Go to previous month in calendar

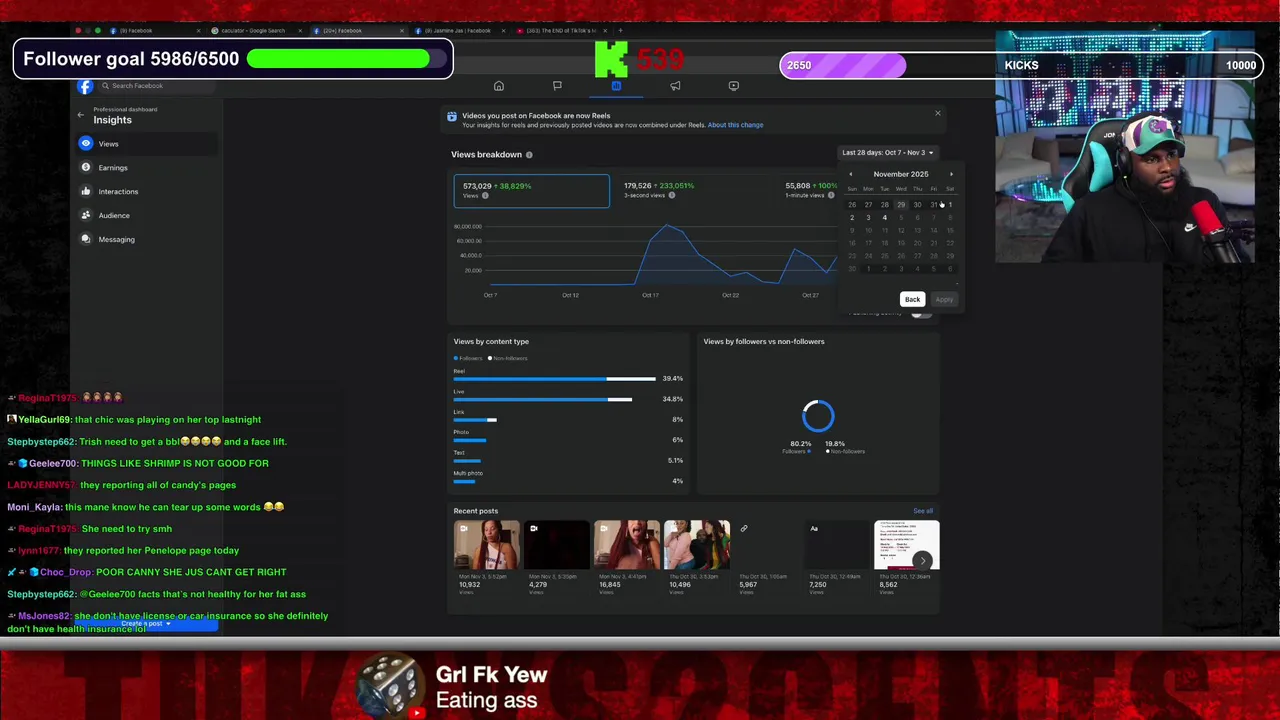pyautogui.click(x=851, y=175)
